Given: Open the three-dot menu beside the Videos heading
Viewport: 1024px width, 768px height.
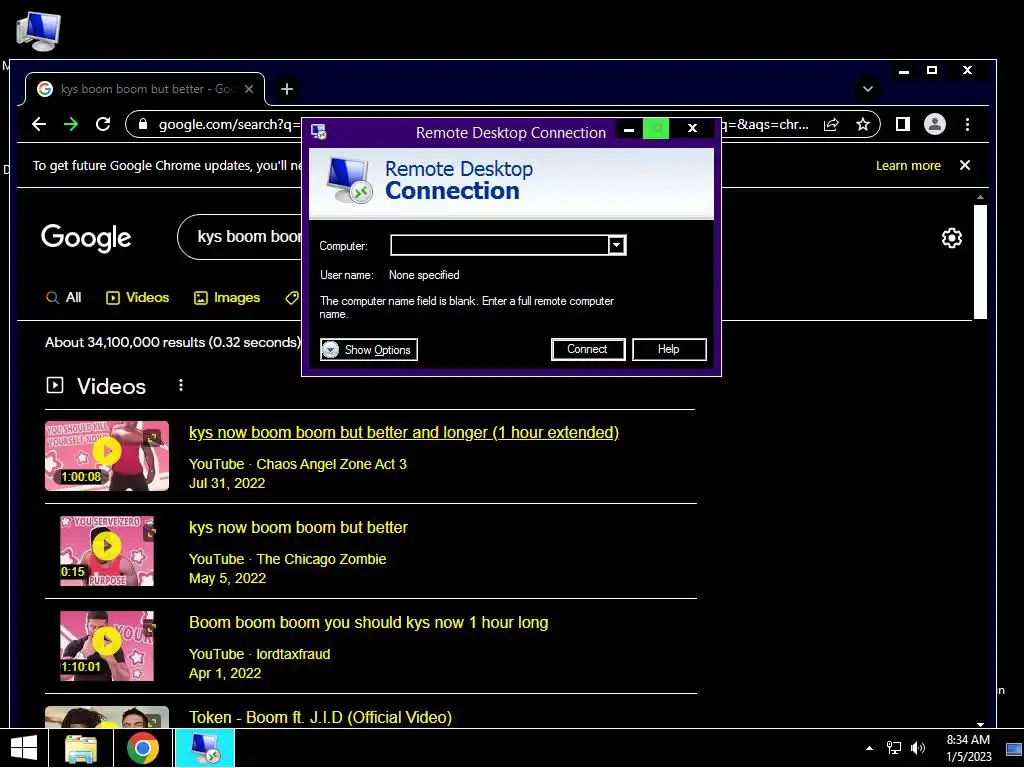Looking at the screenshot, I should [181, 385].
